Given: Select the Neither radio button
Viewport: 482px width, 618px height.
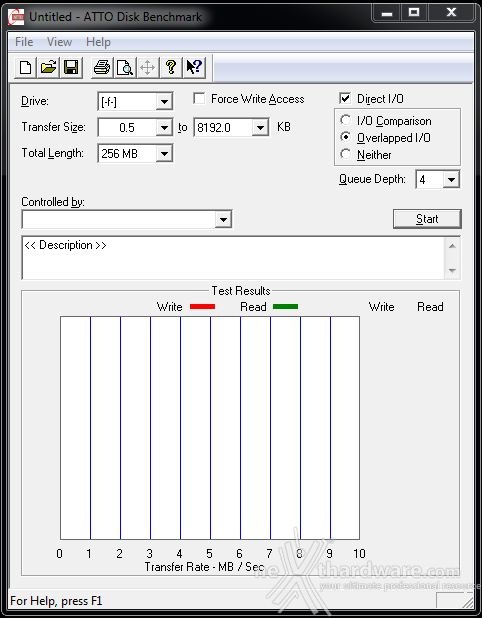Looking at the screenshot, I should (x=345, y=154).
